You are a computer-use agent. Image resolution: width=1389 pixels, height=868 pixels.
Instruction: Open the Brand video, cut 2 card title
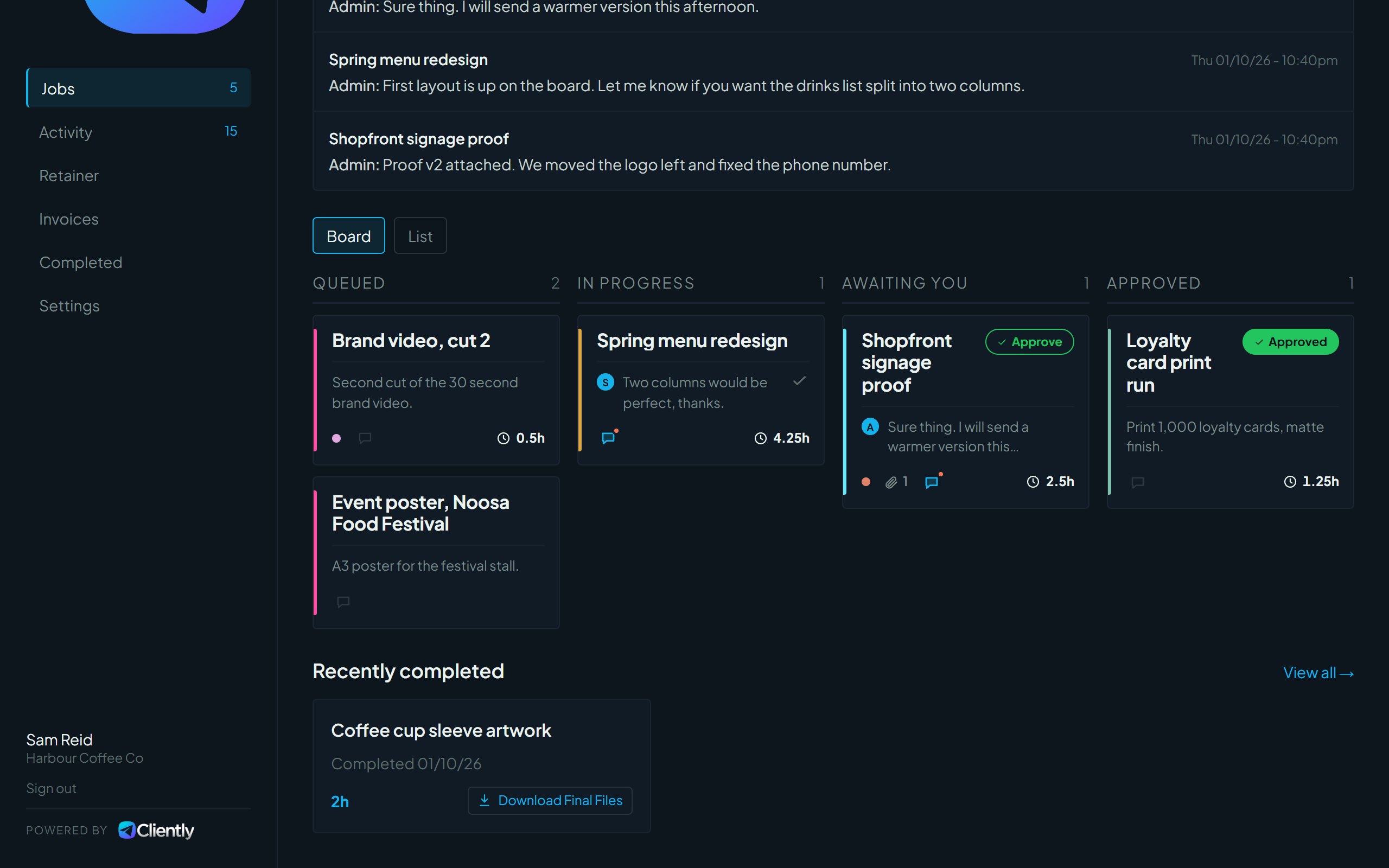tap(411, 341)
